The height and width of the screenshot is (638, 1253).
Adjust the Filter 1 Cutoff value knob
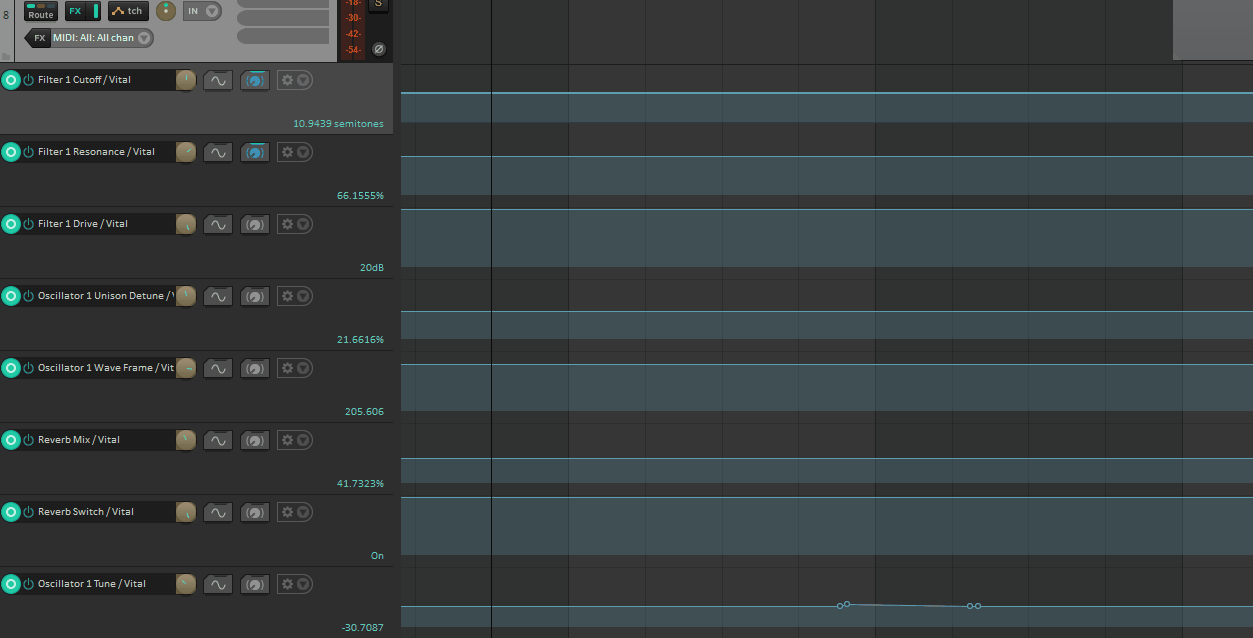tap(186, 80)
